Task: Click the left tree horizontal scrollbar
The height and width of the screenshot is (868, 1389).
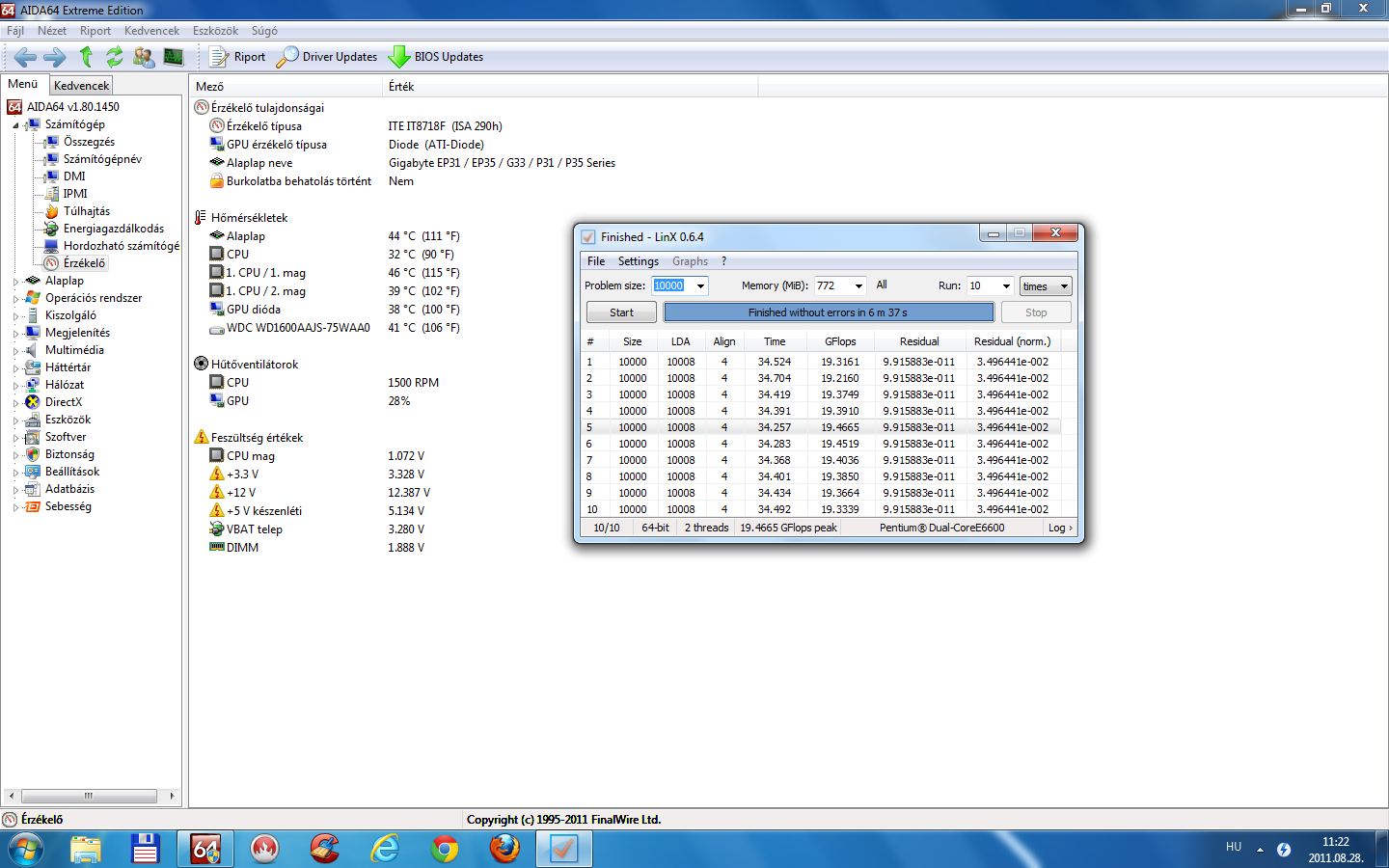Action: point(89,796)
